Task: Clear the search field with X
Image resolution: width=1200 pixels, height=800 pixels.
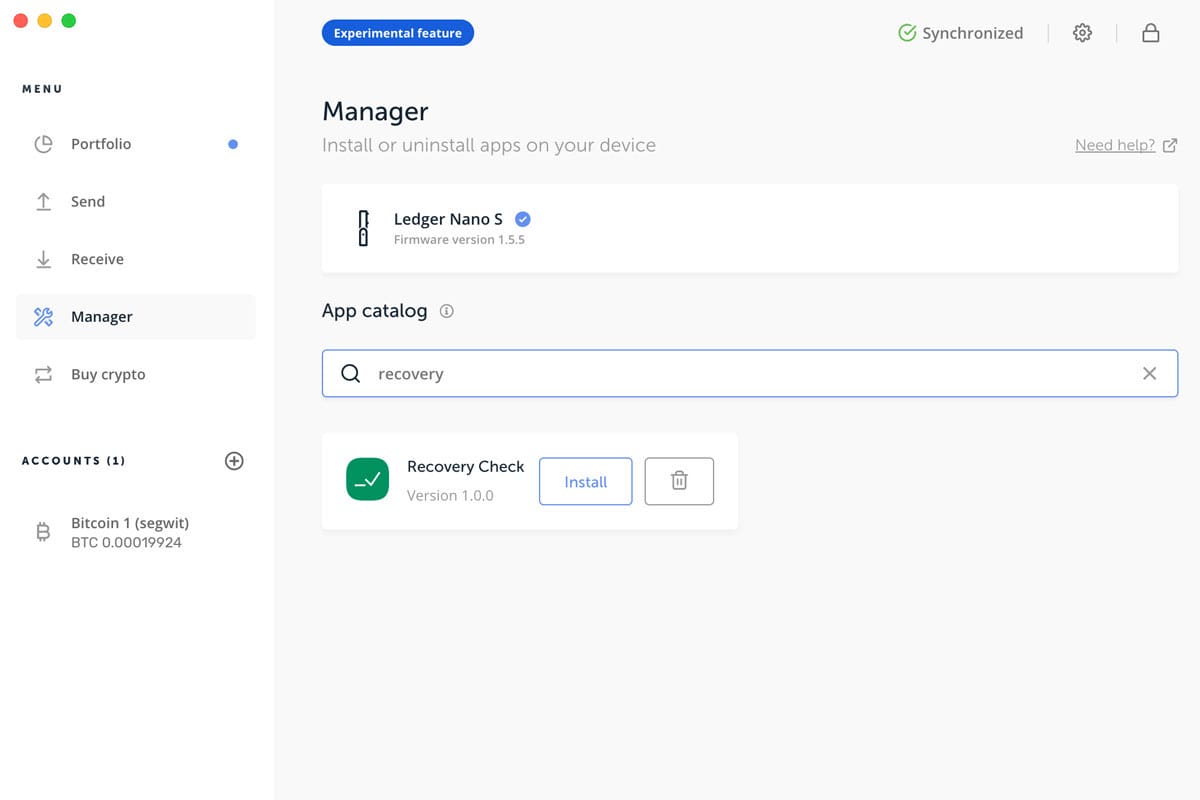Action: click(x=1150, y=373)
